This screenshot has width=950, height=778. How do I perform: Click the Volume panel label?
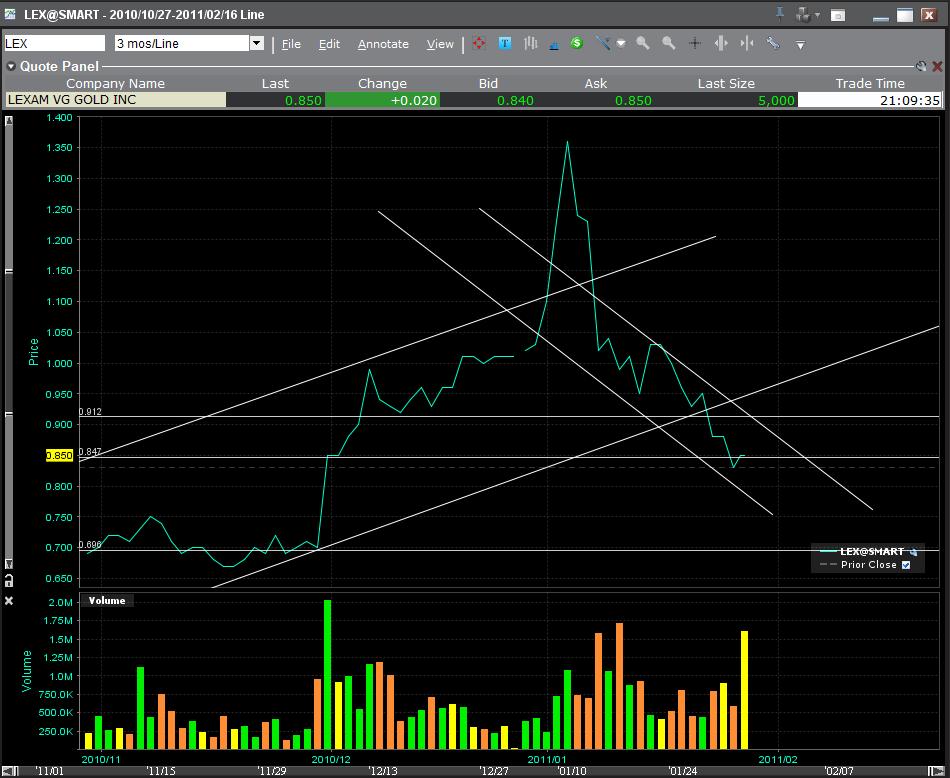point(107,600)
